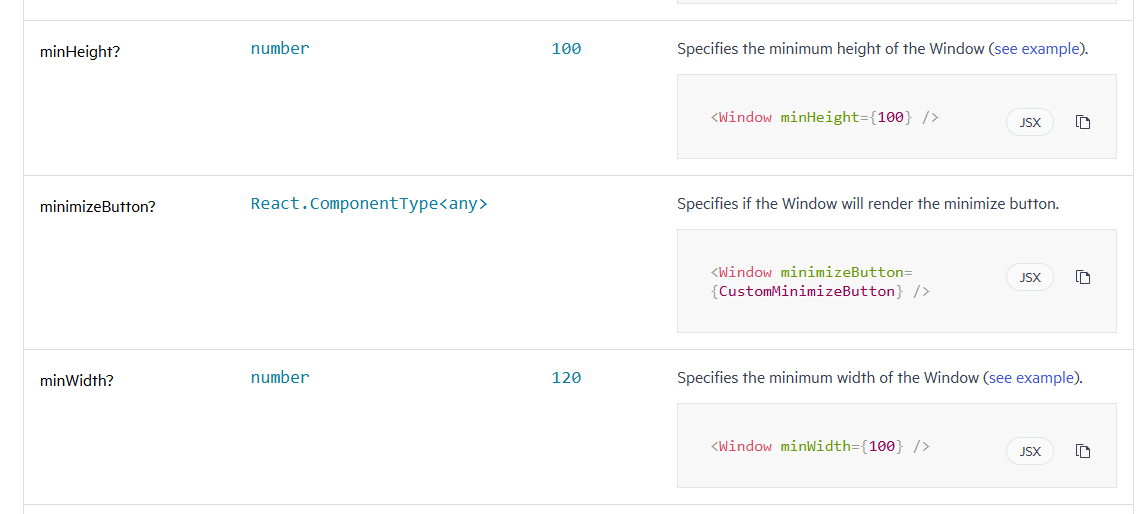Screen dimensions: 1147x514
Task: Click the React.ComponentType<any> type text
Action: pyautogui.click(x=369, y=204)
